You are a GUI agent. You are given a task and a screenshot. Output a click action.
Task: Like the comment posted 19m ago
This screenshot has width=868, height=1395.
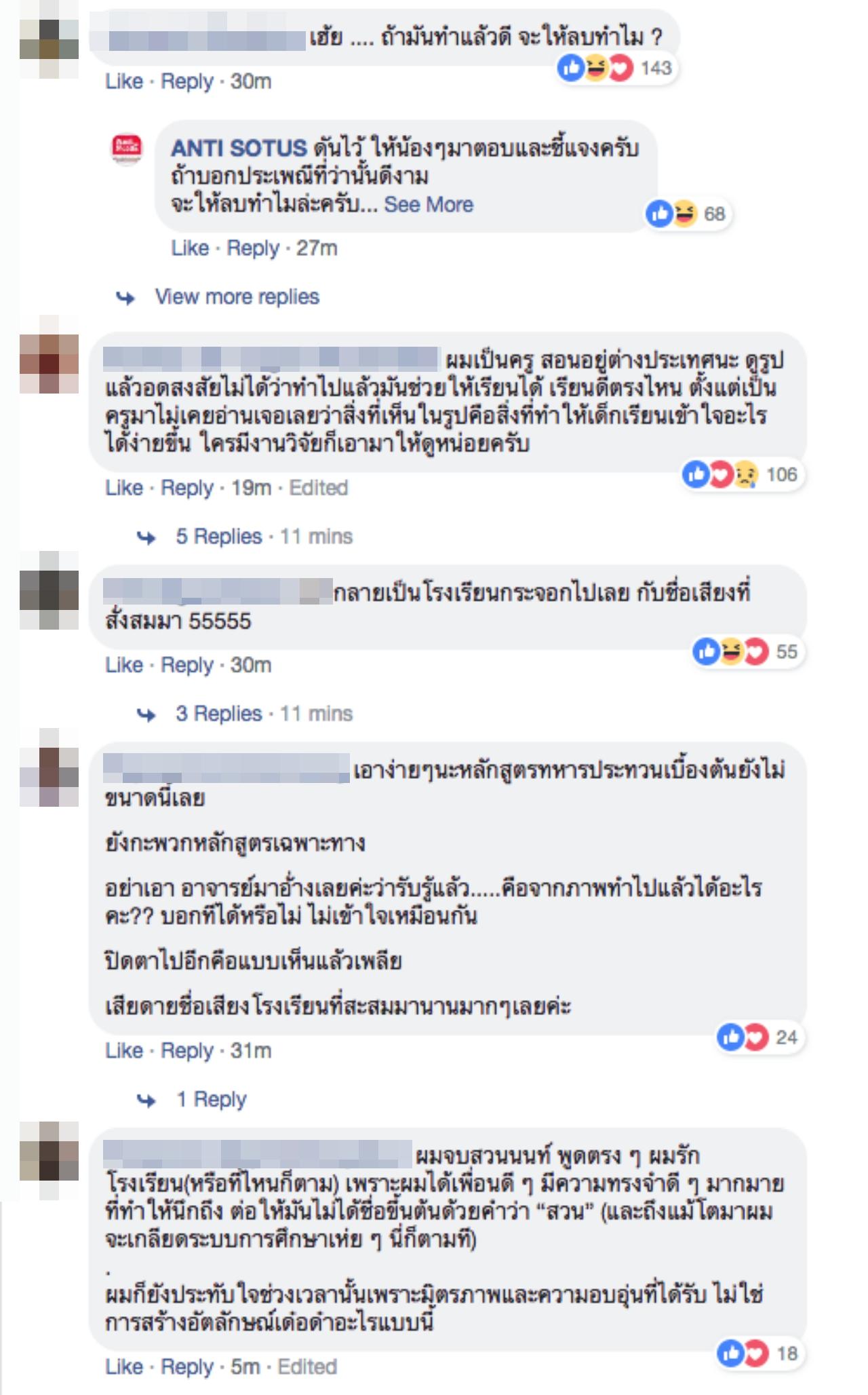[x=124, y=487]
